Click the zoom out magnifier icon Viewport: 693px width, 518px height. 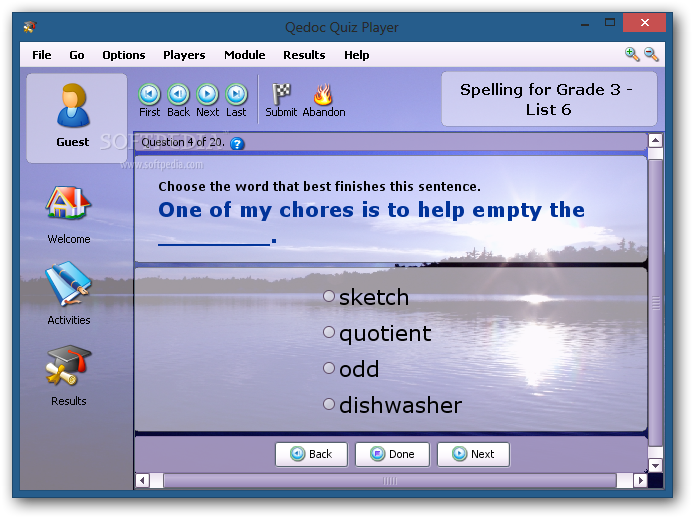651,54
